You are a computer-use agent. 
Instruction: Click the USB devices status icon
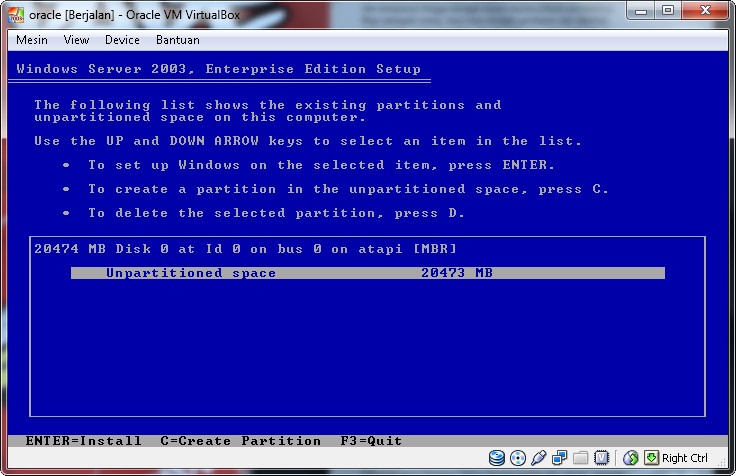pyautogui.click(x=538, y=458)
